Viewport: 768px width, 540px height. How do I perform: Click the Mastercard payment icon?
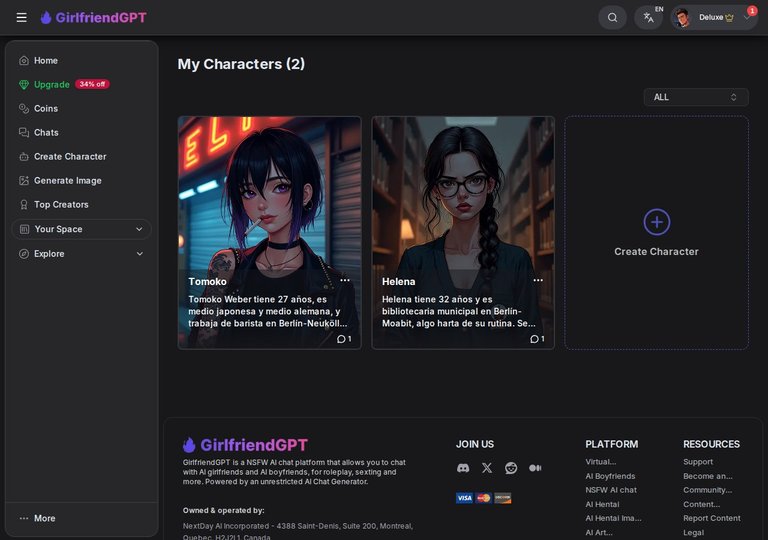483,498
